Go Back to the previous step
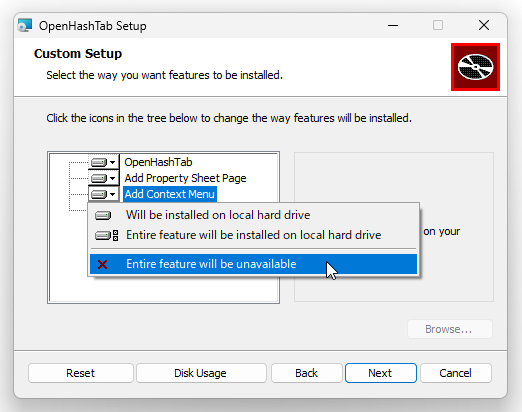 tap(307, 373)
